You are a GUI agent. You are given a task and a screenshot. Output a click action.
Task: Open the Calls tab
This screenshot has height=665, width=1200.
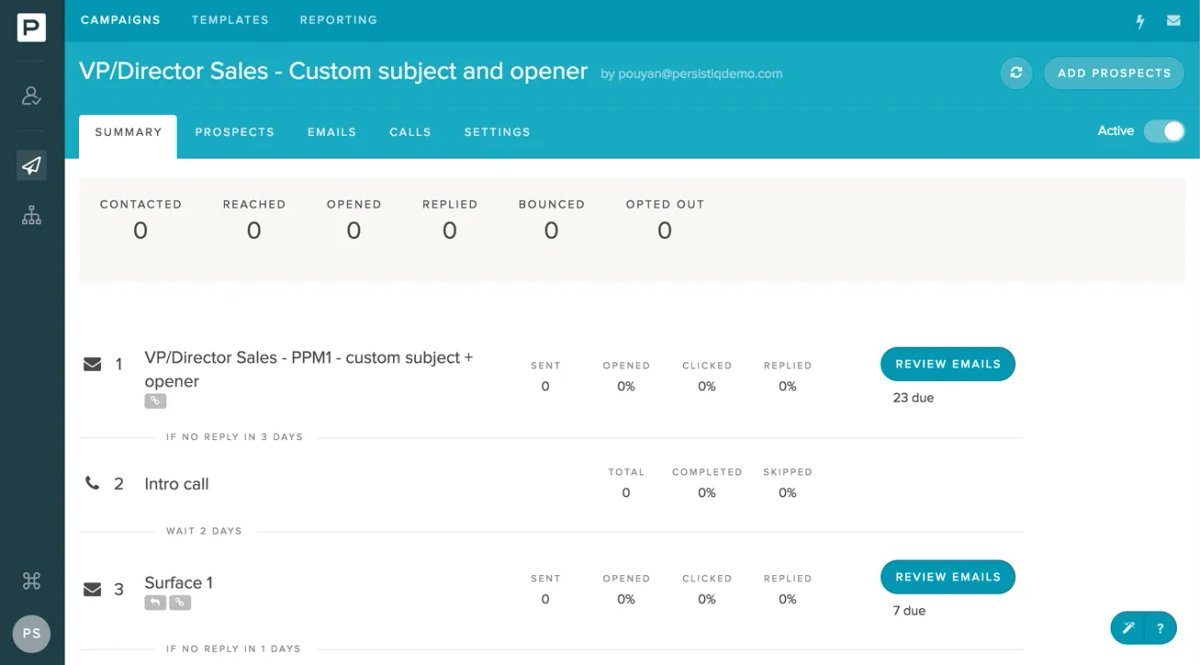[410, 132]
